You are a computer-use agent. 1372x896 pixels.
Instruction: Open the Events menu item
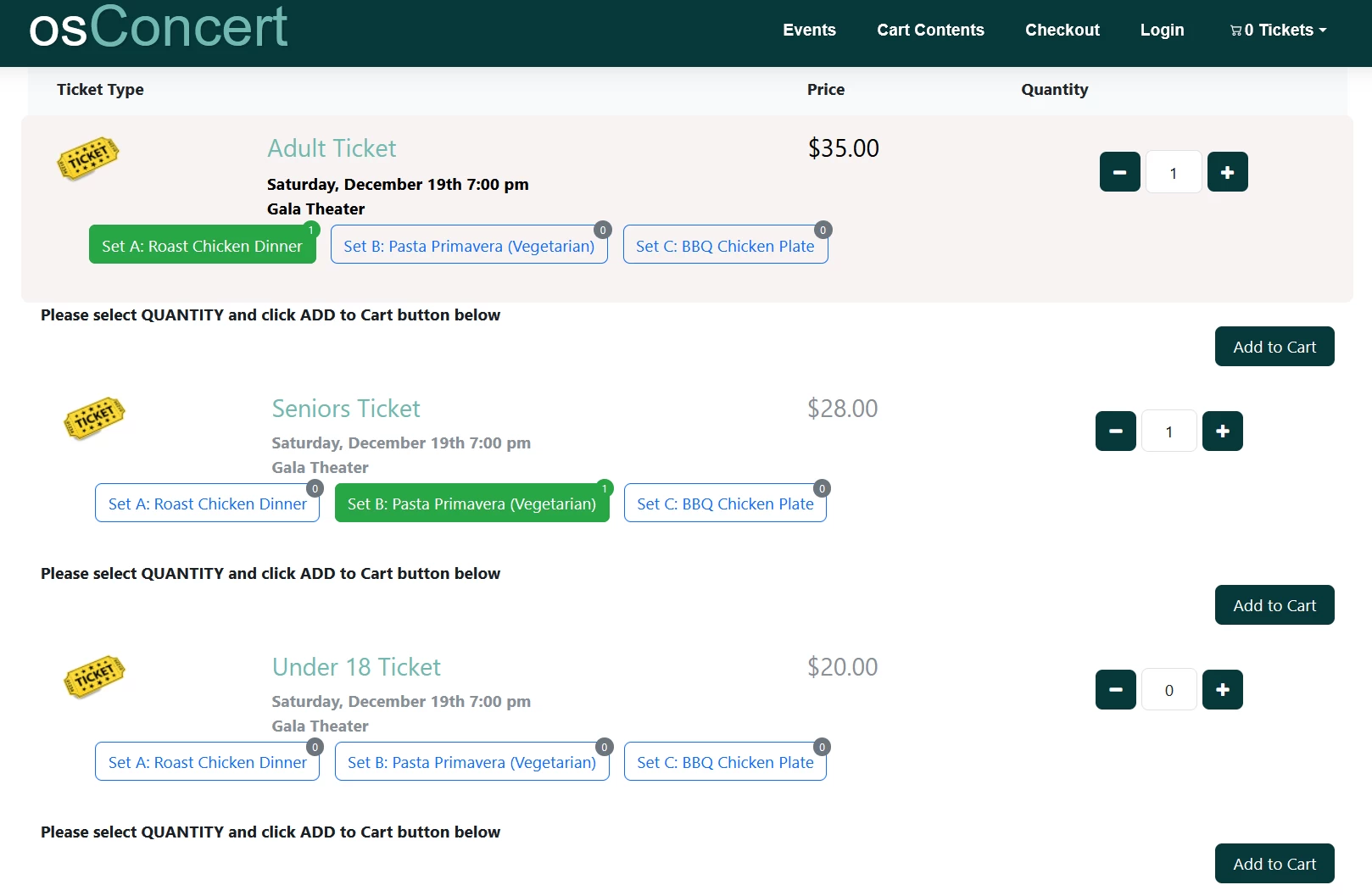809,31
